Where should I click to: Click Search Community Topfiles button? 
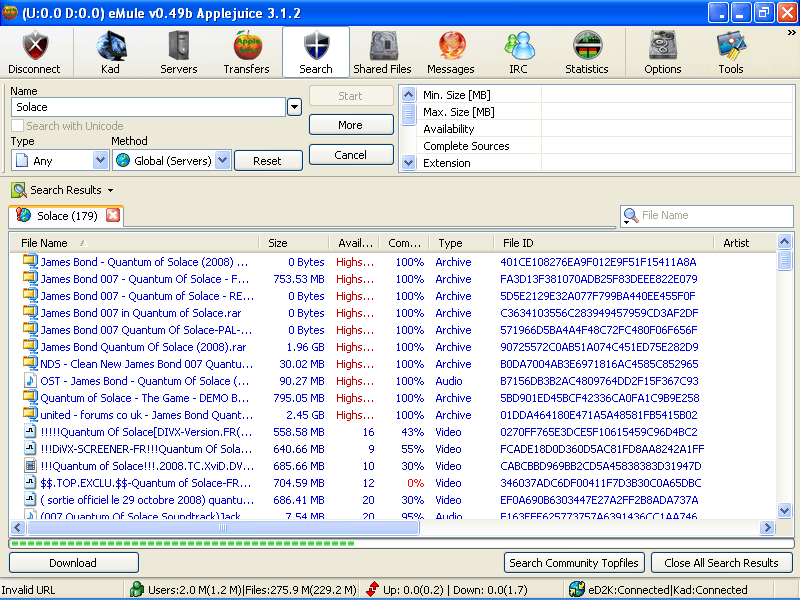[574, 562]
